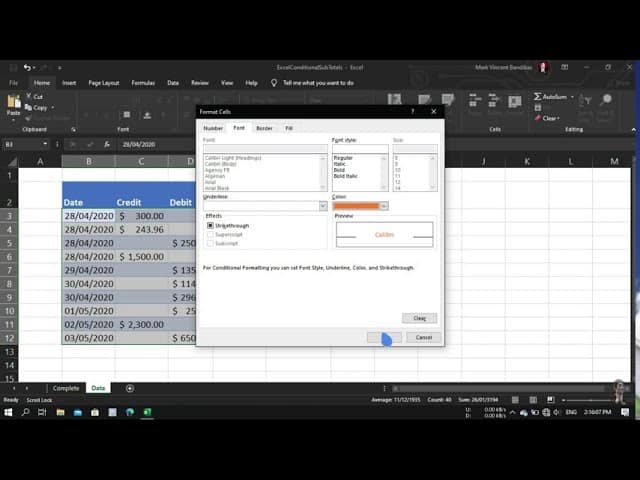Switch to the Fill tab
The height and width of the screenshot is (480, 640).
tap(289, 128)
